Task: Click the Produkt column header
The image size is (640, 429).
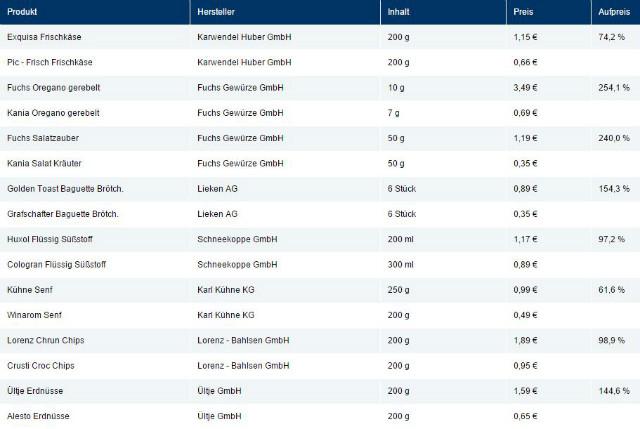Action: [x=24, y=12]
